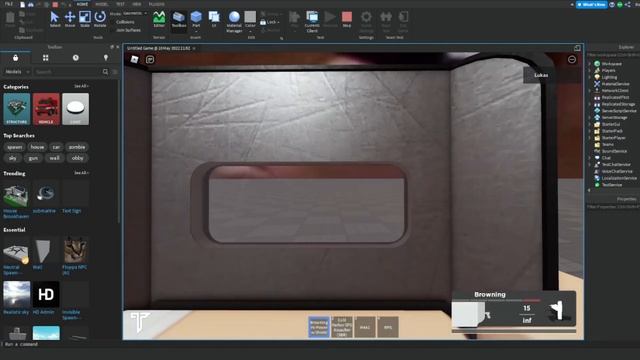Open the Models category dropdown in Toolbox
Viewport: 640px width, 360px height.
coord(16,72)
